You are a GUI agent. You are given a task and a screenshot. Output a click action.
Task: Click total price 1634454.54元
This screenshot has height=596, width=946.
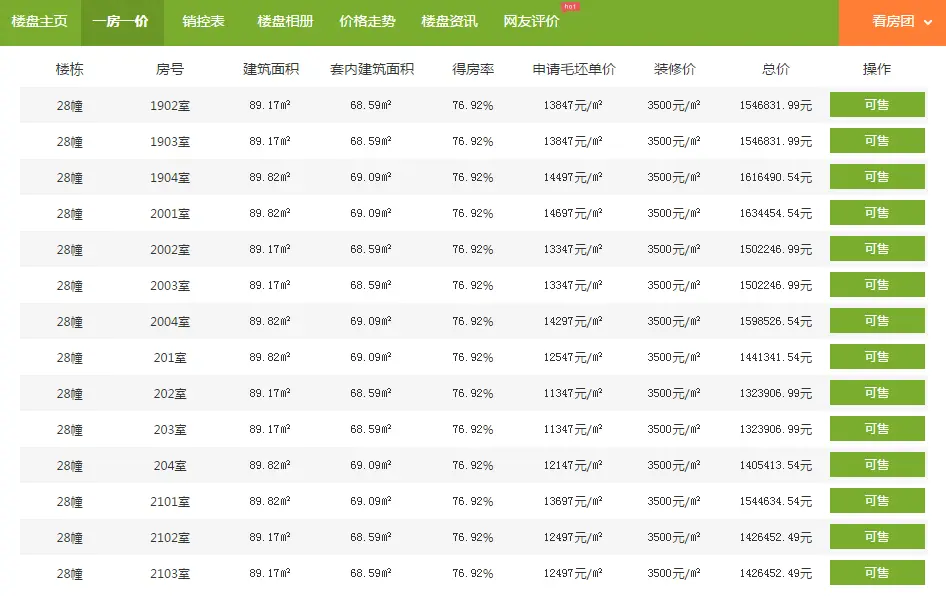pyautogui.click(x=776, y=214)
